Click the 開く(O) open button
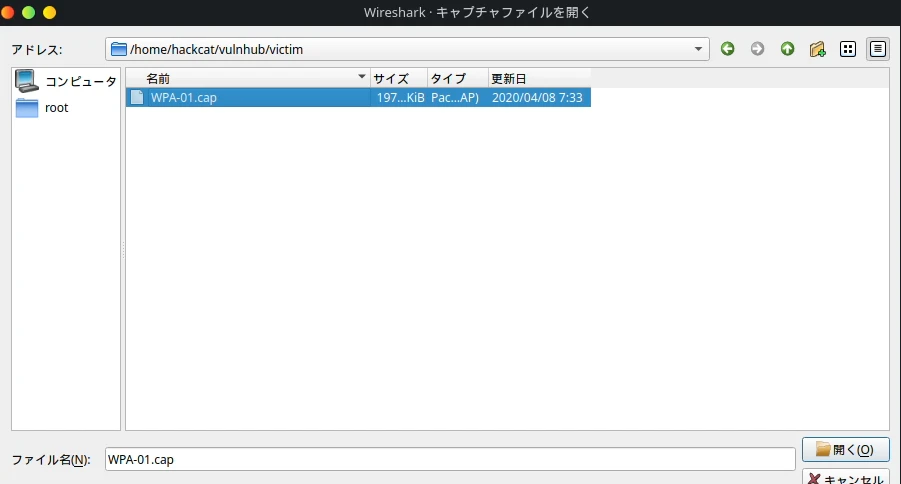 [x=845, y=450]
